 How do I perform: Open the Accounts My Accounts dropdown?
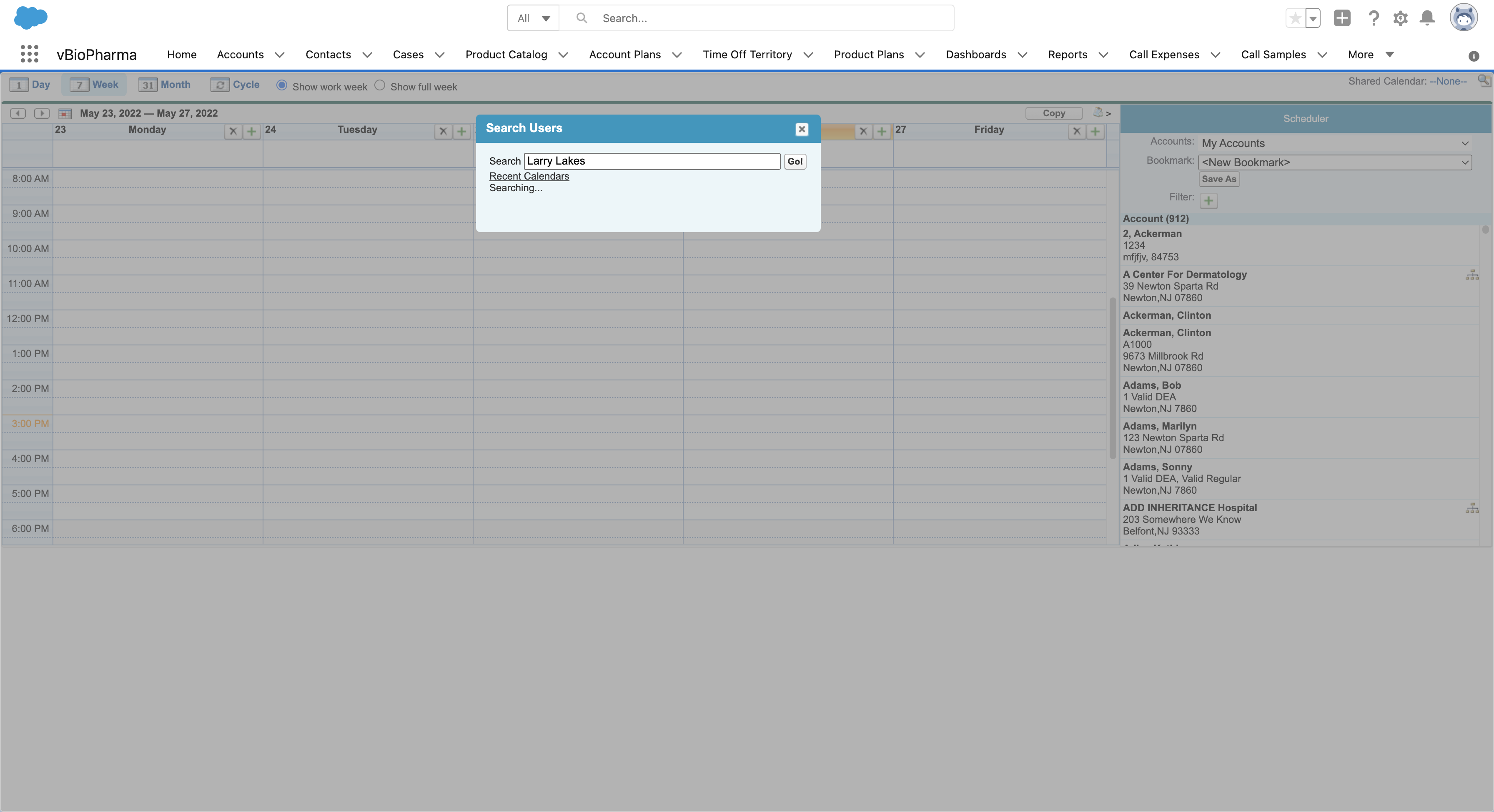1334,143
